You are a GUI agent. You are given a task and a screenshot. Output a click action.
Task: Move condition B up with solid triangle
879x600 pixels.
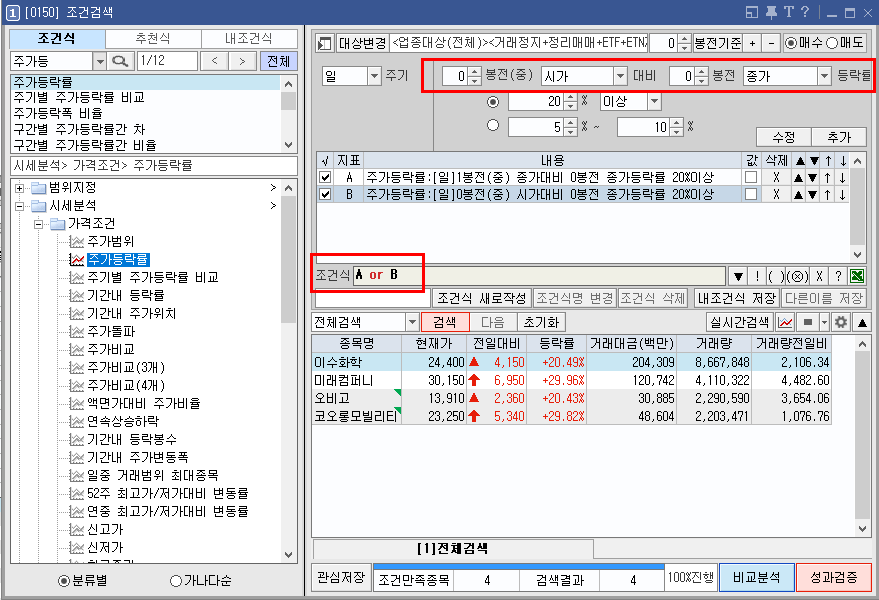799,195
